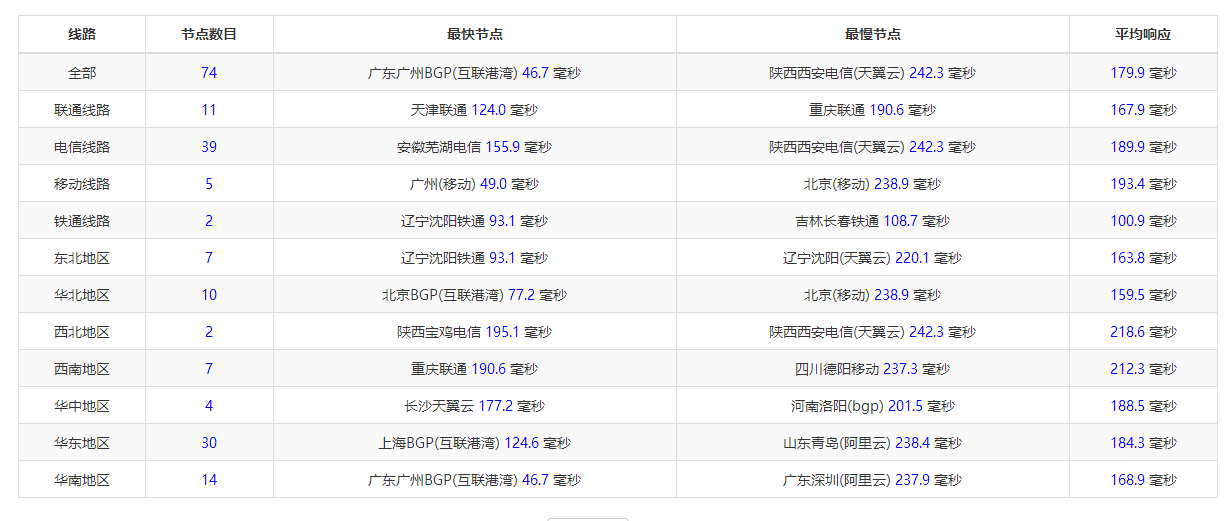This screenshot has width=1228, height=521.
Task: Click 四川德阳移动 237.3 slowest node
Action: pos(872,369)
